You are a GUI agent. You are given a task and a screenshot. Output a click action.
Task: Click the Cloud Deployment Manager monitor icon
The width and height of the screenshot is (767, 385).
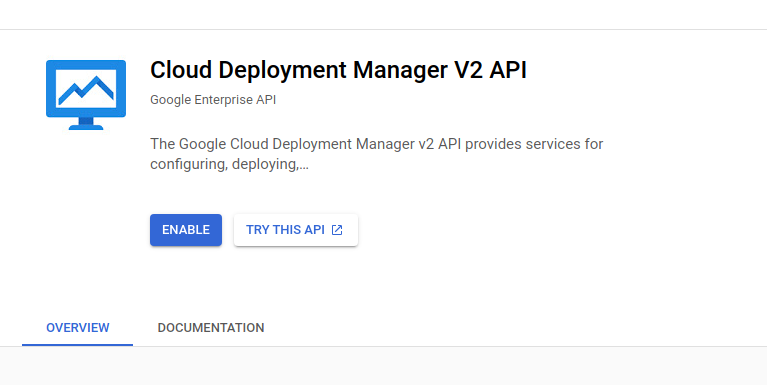pos(86,95)
